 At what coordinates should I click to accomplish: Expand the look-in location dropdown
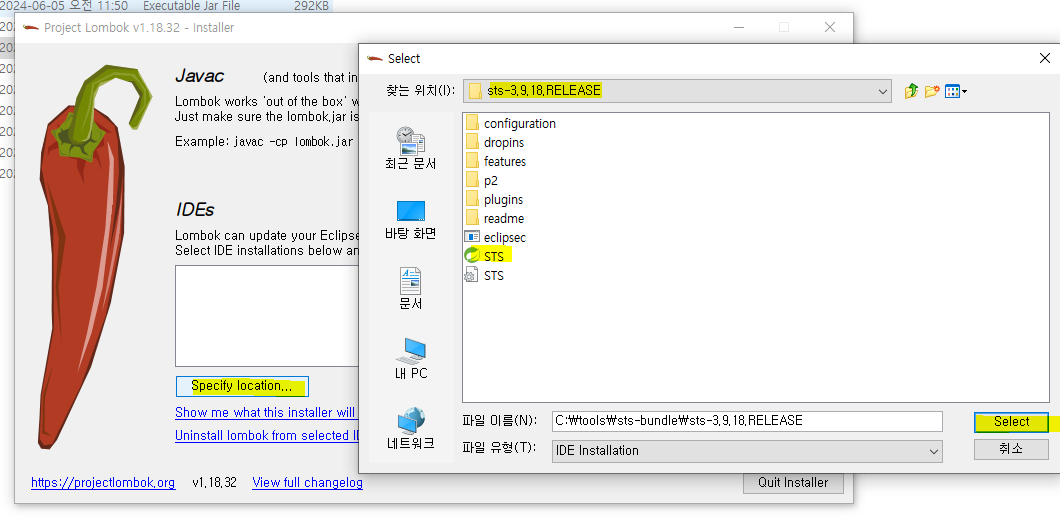pos(882,91)
